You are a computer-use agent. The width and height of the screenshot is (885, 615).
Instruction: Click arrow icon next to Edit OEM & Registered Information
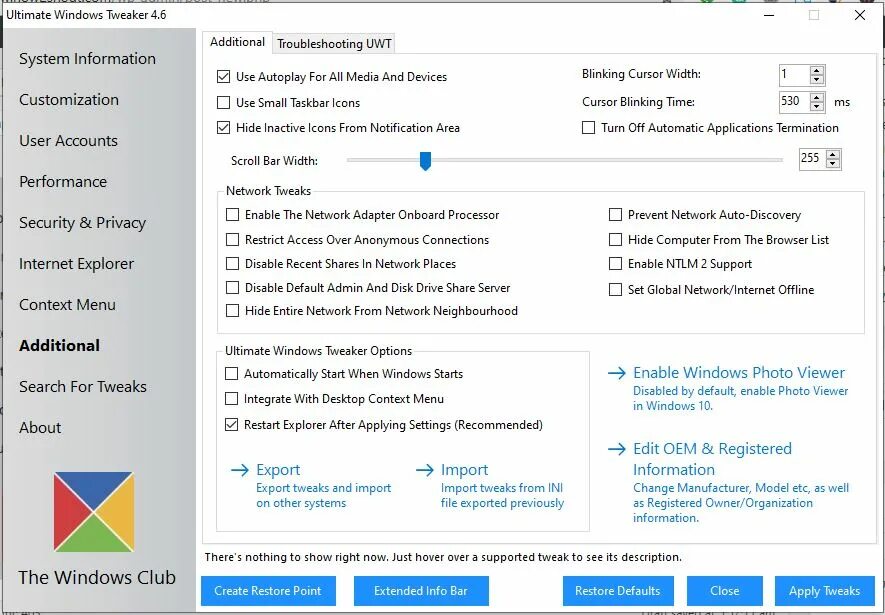pyautogui.click(x=617, y=449)
